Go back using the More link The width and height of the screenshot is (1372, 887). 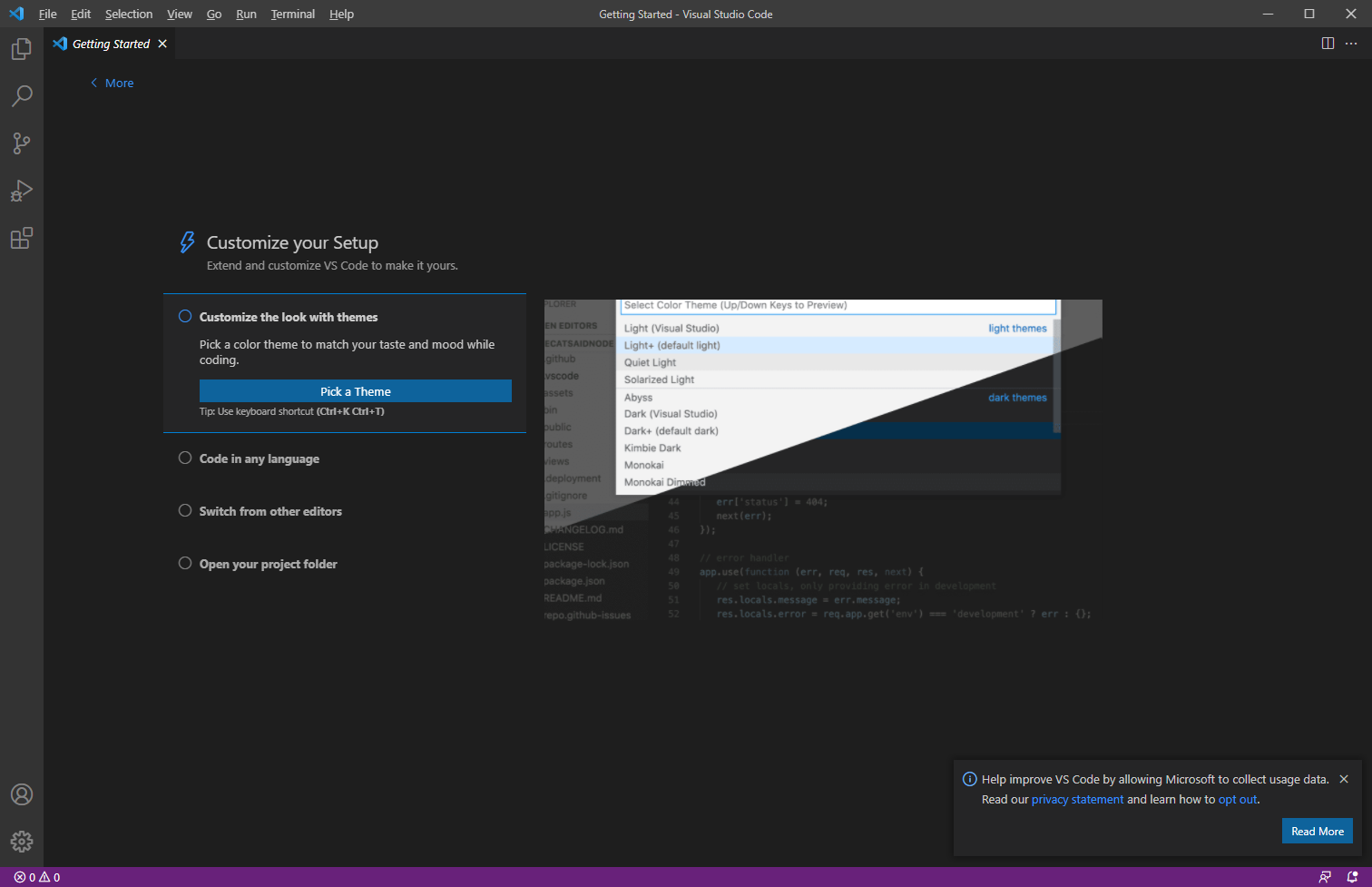(112, 83)
